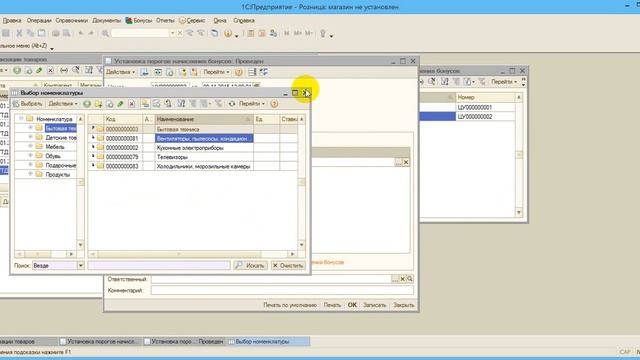640x360 pixels.
Task: Open the Отчеты menu
Action: coord(165,20)
